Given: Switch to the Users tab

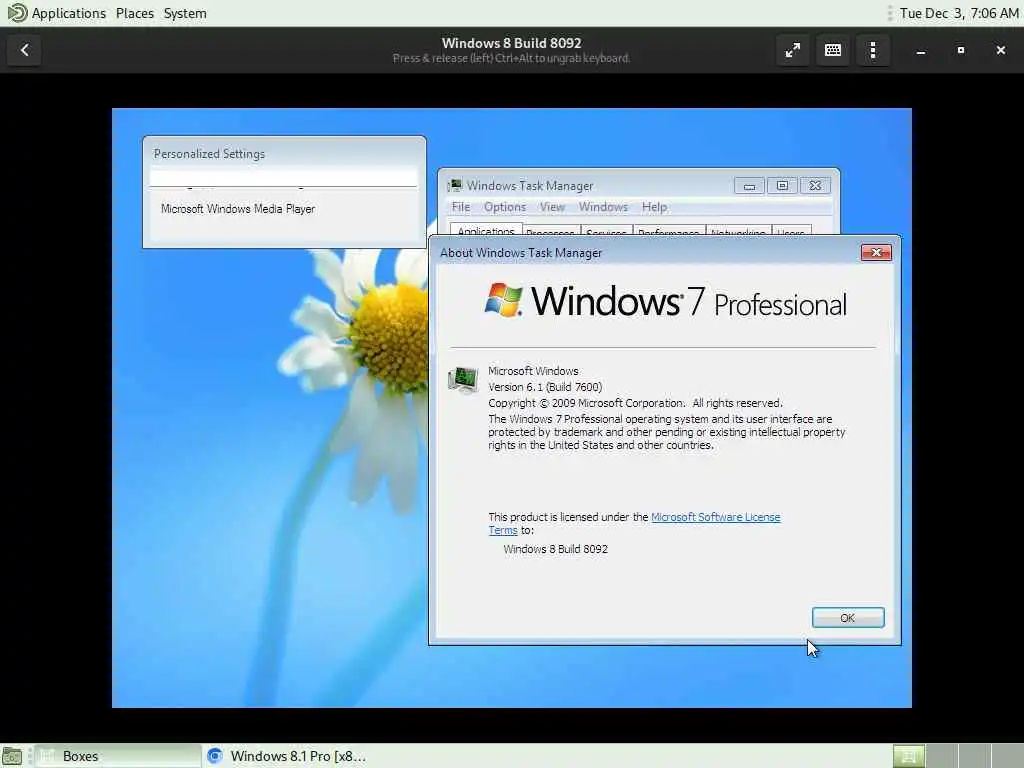Looking at the screenshot, I should [791, 231].
